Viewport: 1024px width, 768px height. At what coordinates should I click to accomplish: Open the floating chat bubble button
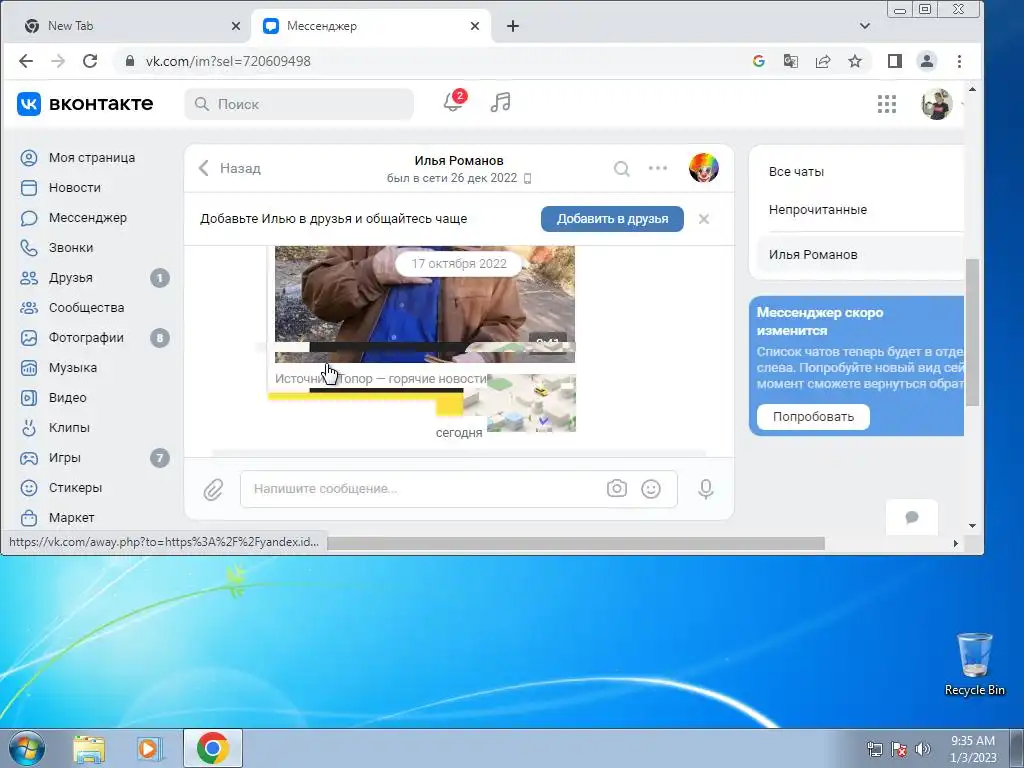[x=912, y=517]
